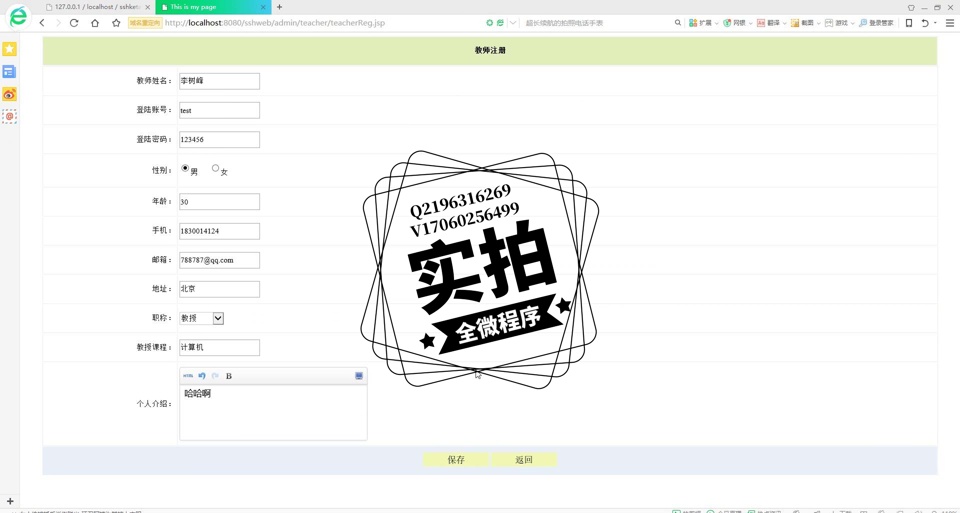The image size is (960, 513).
Task: Open the blue news list sidebar icon
Action: coord(9,72)
